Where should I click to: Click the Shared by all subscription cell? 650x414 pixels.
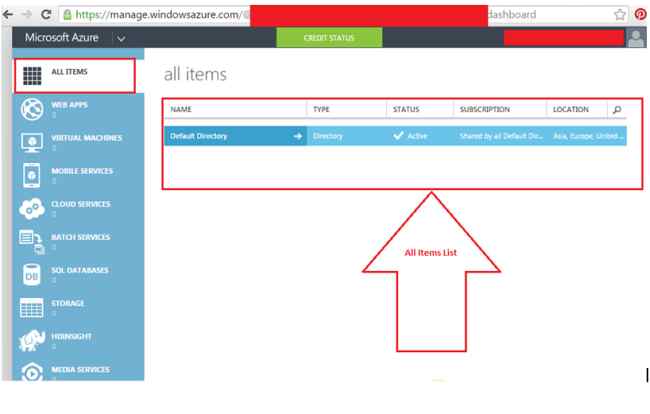click(501, 136)
